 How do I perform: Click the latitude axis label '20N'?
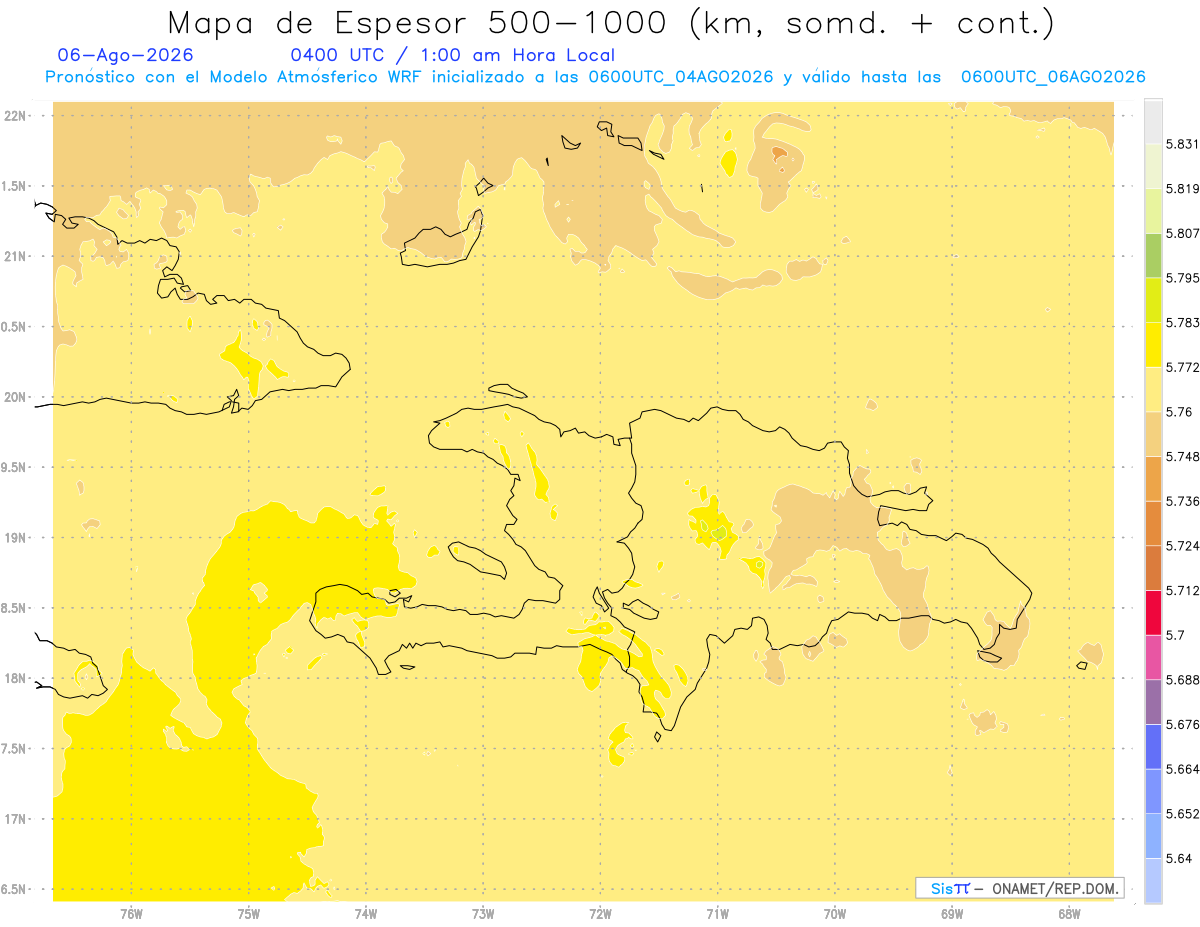pos(15,397)
